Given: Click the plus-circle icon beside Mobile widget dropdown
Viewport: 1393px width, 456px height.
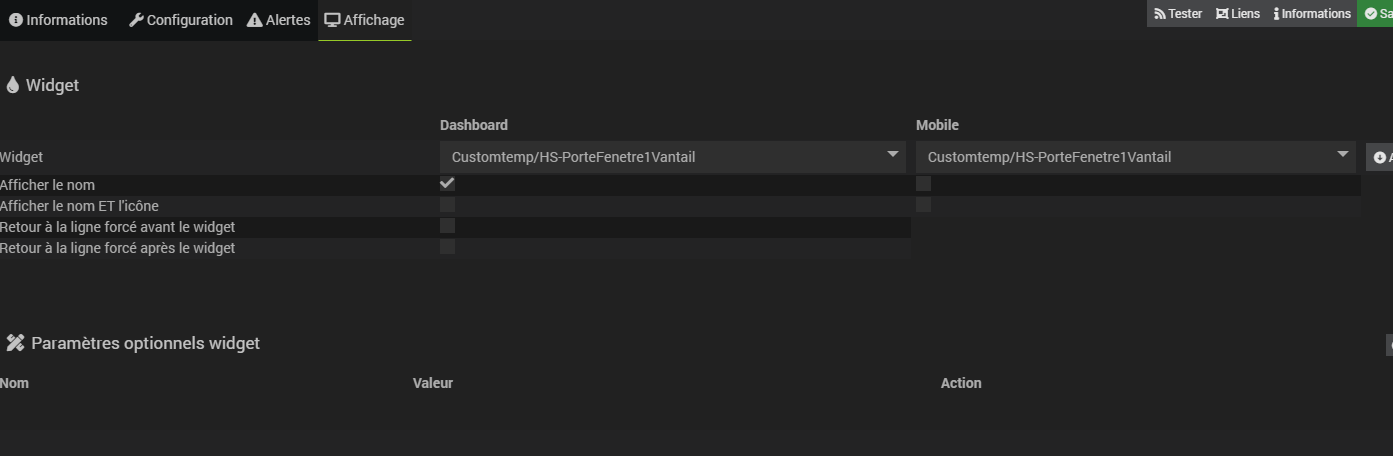Looking at the screenshot, I should coord(1380,157).
